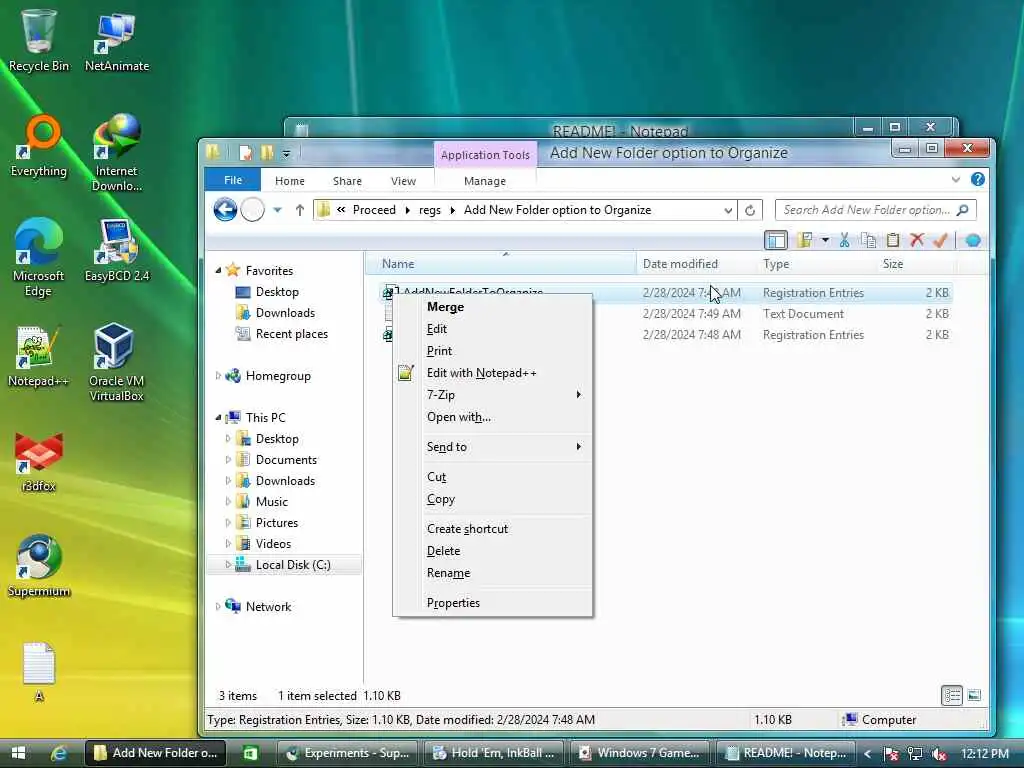The height and width of the screenshot is (768, 1024).
Task: Launch Notepad++ desktop shortcut
Action: (39, 356)
